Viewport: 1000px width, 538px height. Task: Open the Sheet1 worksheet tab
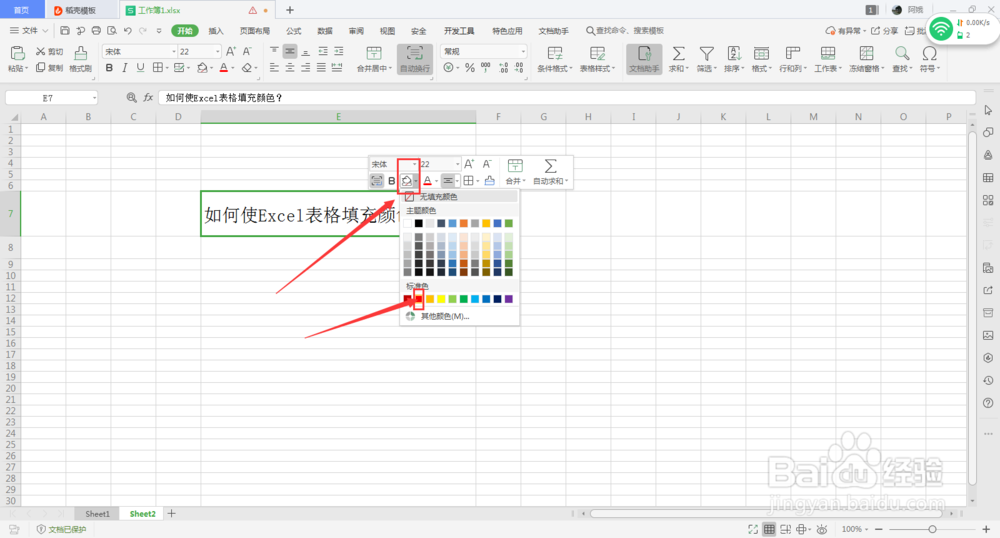pyautogui.click(x=98, y=514)
